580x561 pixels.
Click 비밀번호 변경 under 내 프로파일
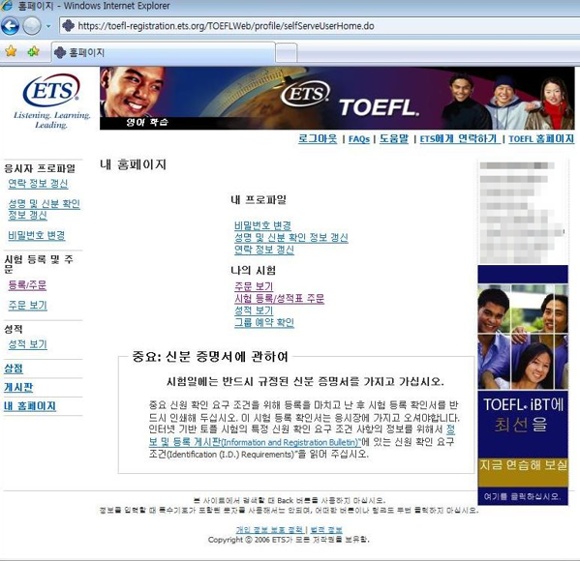(263, 225)
